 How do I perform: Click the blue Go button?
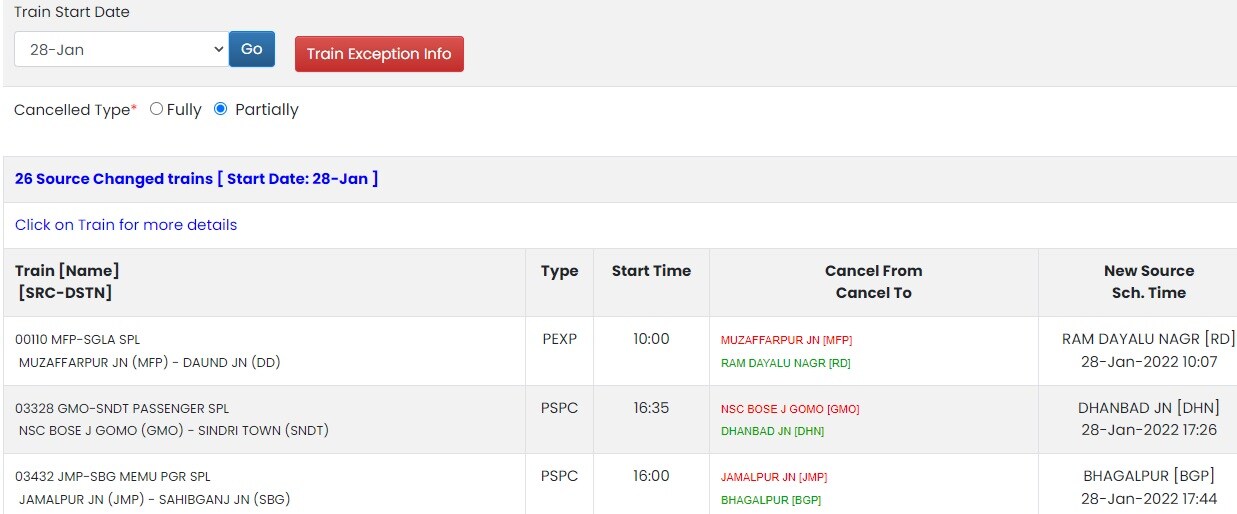pyautogui.click(x=252, y=49)
